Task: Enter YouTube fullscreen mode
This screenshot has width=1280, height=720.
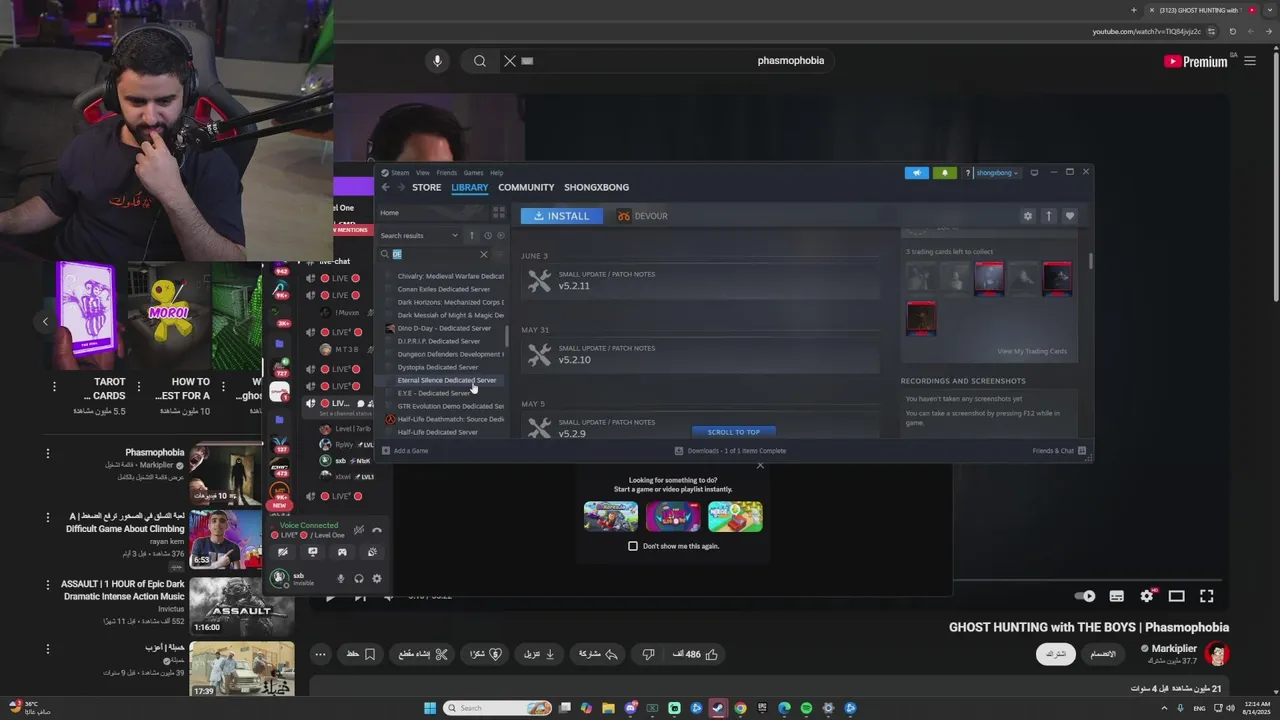Action: 1207,596
